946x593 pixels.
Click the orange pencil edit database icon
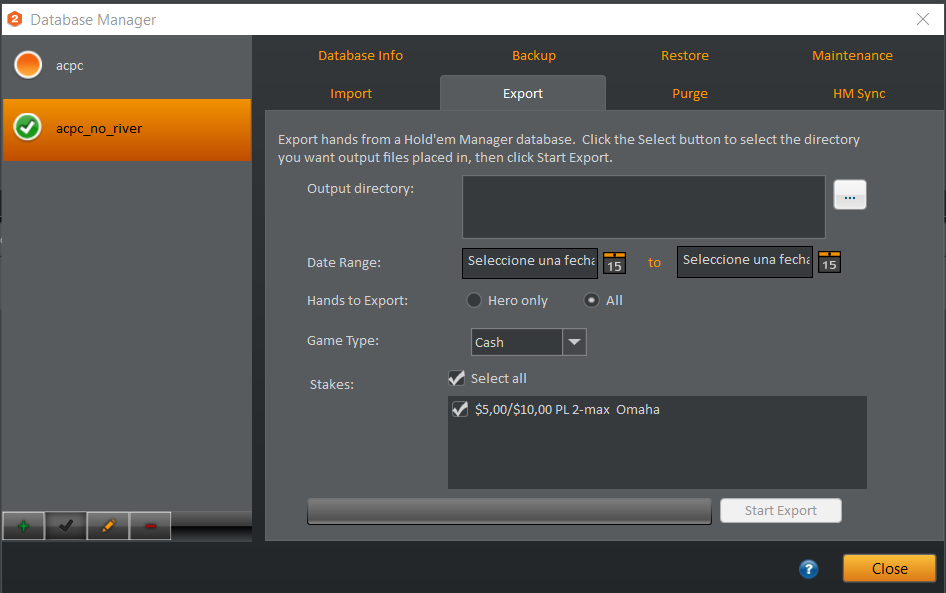click(108, 526)
